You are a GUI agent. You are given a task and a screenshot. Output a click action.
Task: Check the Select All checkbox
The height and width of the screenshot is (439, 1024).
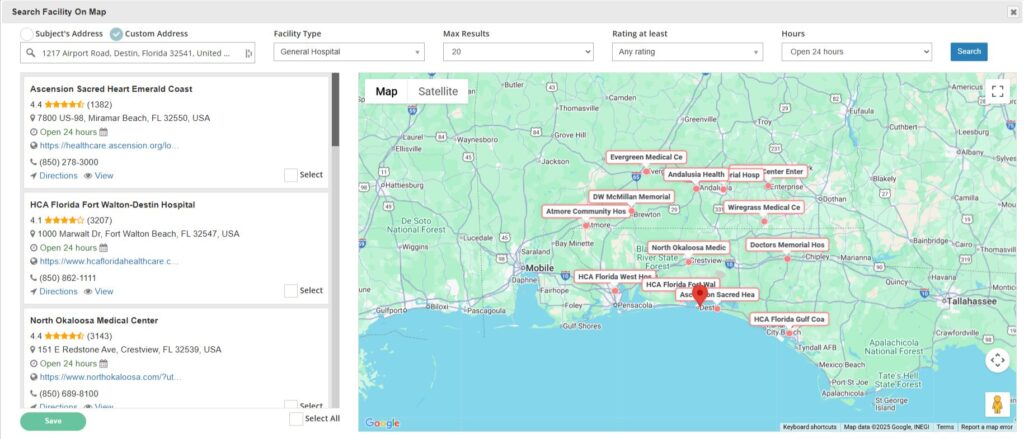(x=296, y=419)
